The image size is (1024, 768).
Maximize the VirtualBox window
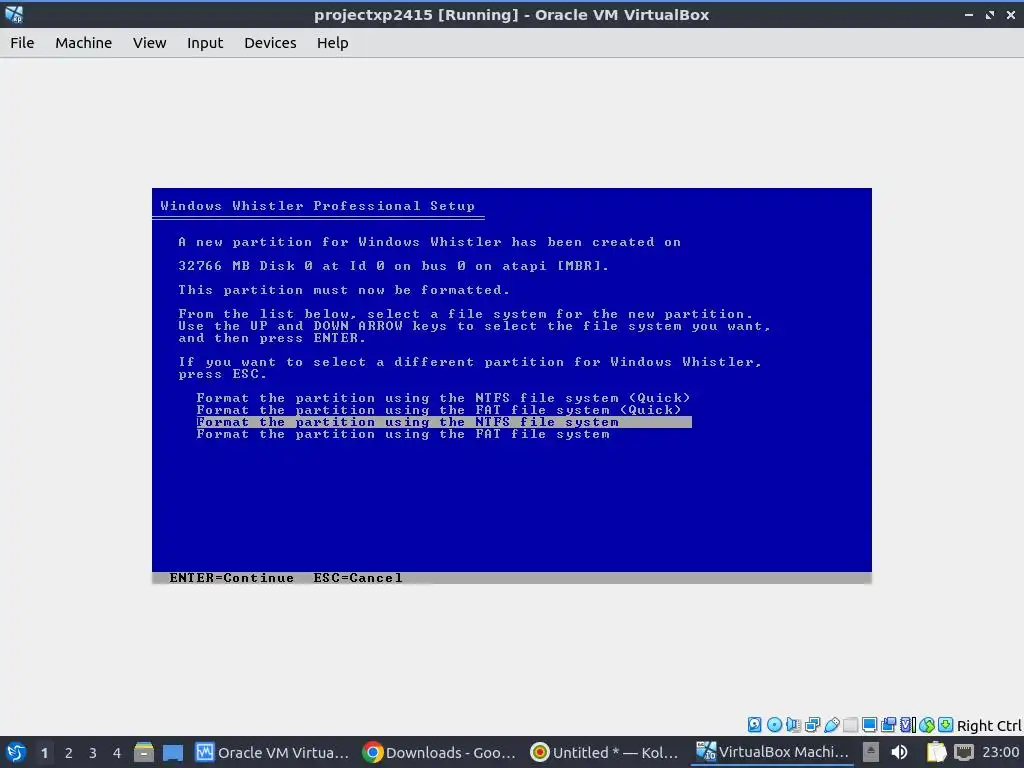pyautogui.click(x=990, y=14)
